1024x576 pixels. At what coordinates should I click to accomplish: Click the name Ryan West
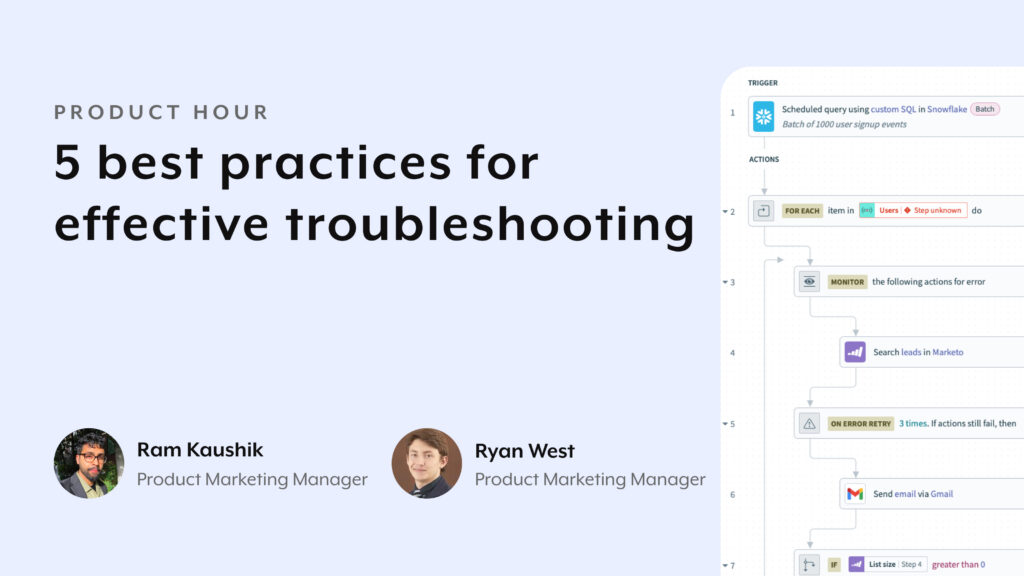coord(524,451)
